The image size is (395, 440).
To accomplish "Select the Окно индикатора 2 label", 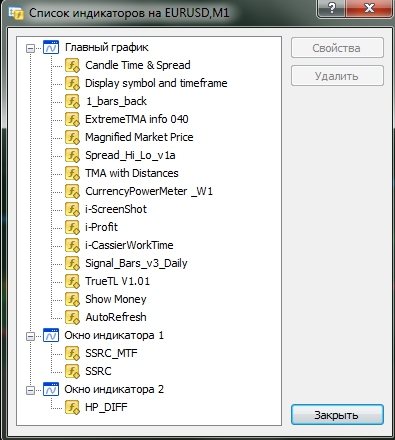I will click(x=114, y=389).
